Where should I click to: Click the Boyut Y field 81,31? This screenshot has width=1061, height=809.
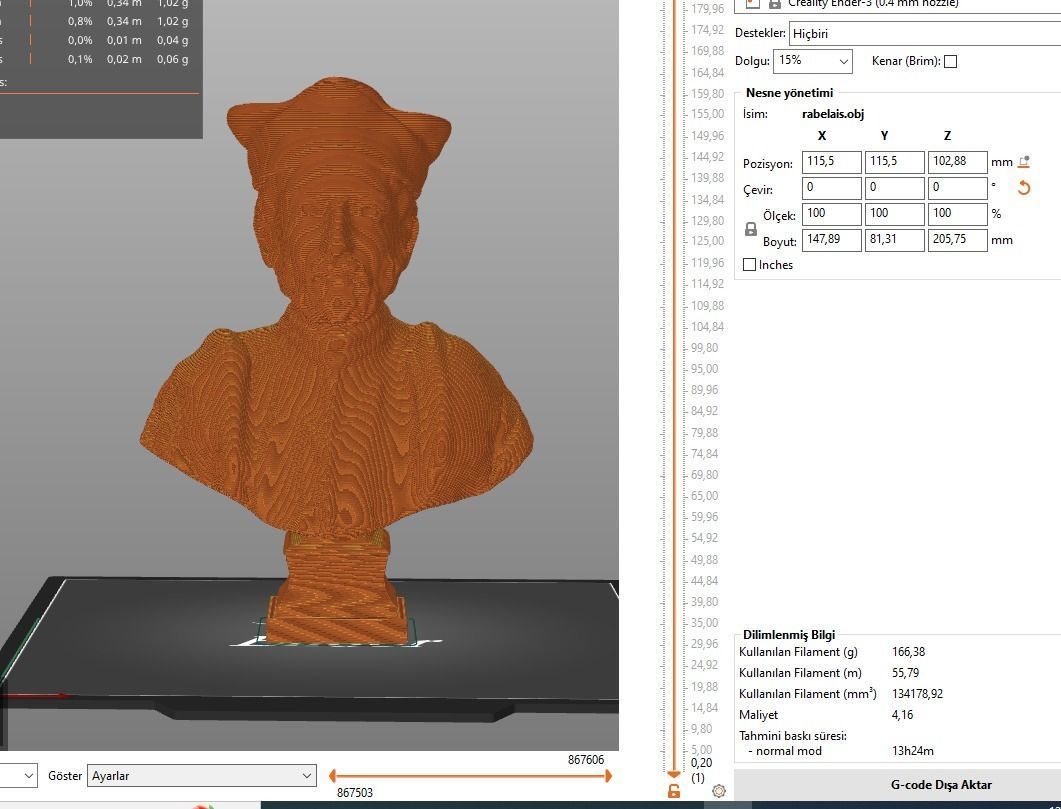(x=895, y=240)
